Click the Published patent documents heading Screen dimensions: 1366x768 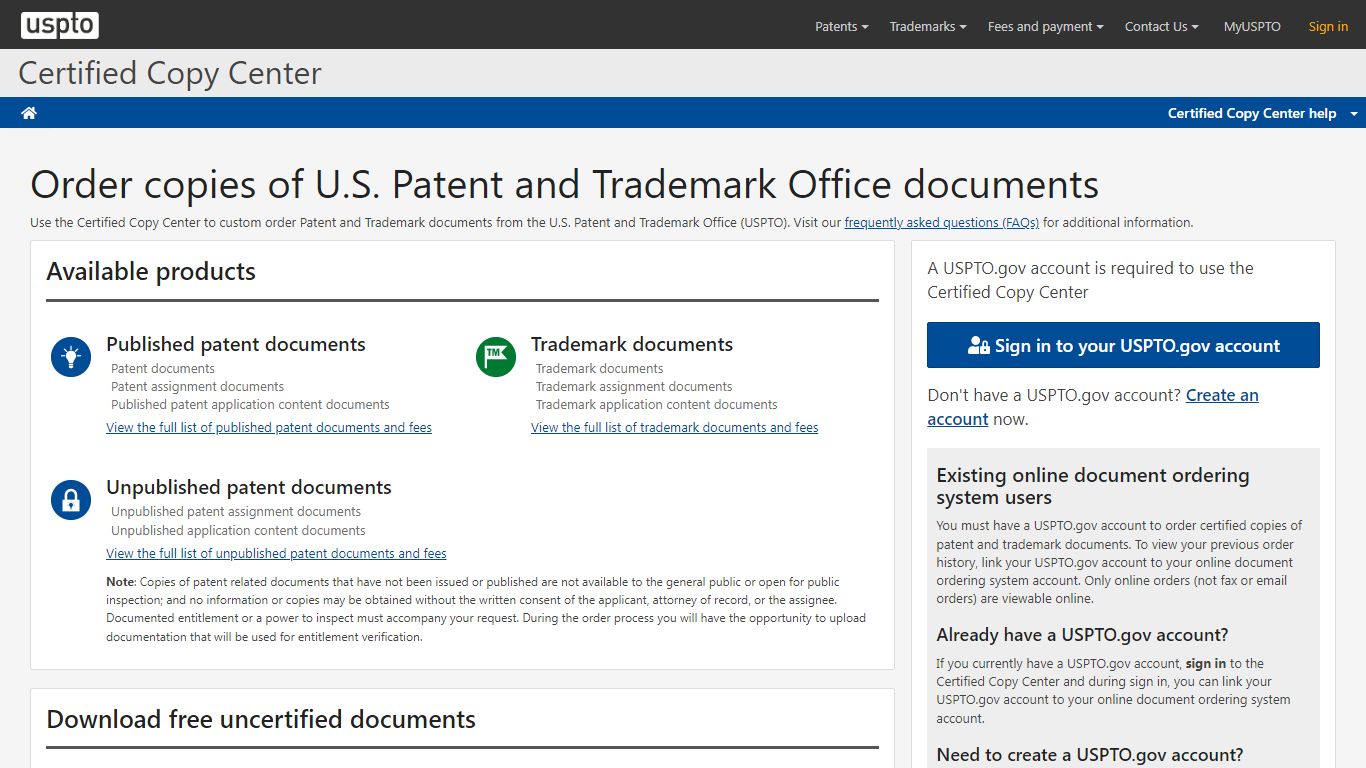(x=236, y=344)
